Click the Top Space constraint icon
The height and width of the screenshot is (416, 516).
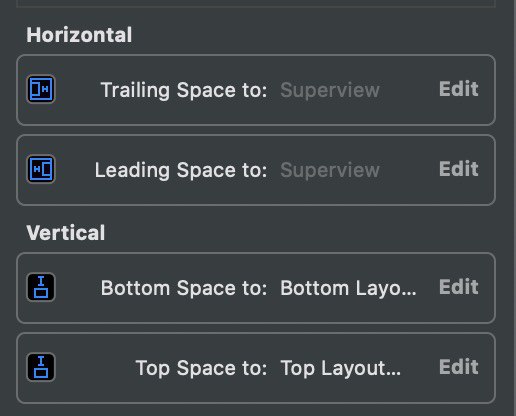tap(41, 367)
